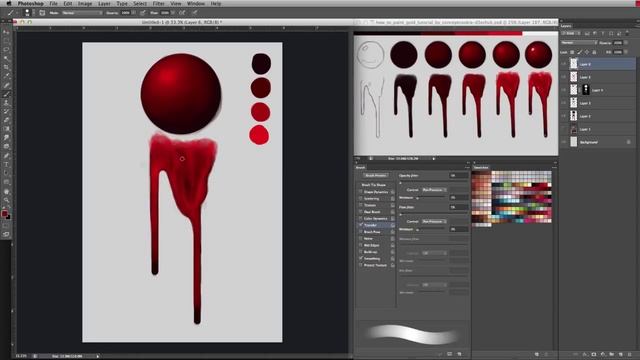Image resolution: width=640 pixels, height=360 pixels.
Task: Select the Lasso tool
Action: tap(6, 49)
